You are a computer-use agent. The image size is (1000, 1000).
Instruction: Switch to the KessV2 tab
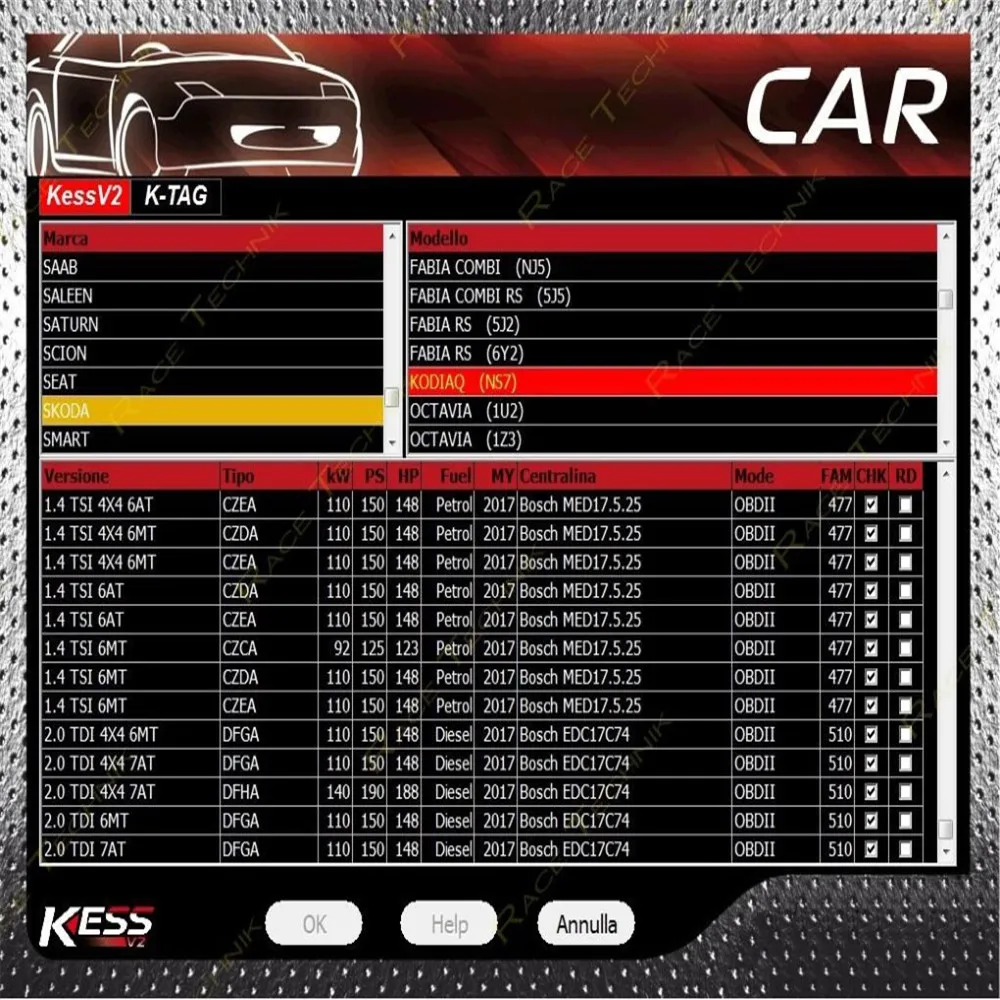(x=85, y=196)
